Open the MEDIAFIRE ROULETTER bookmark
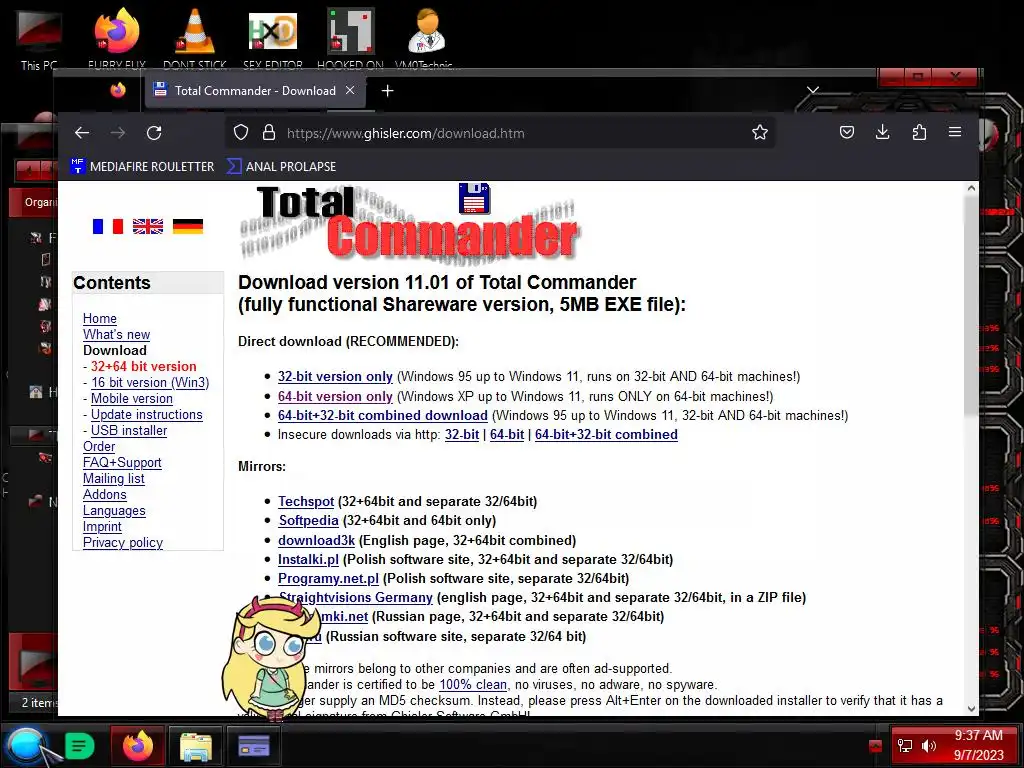Screen dimensions: 1024x768 point(142,167)
